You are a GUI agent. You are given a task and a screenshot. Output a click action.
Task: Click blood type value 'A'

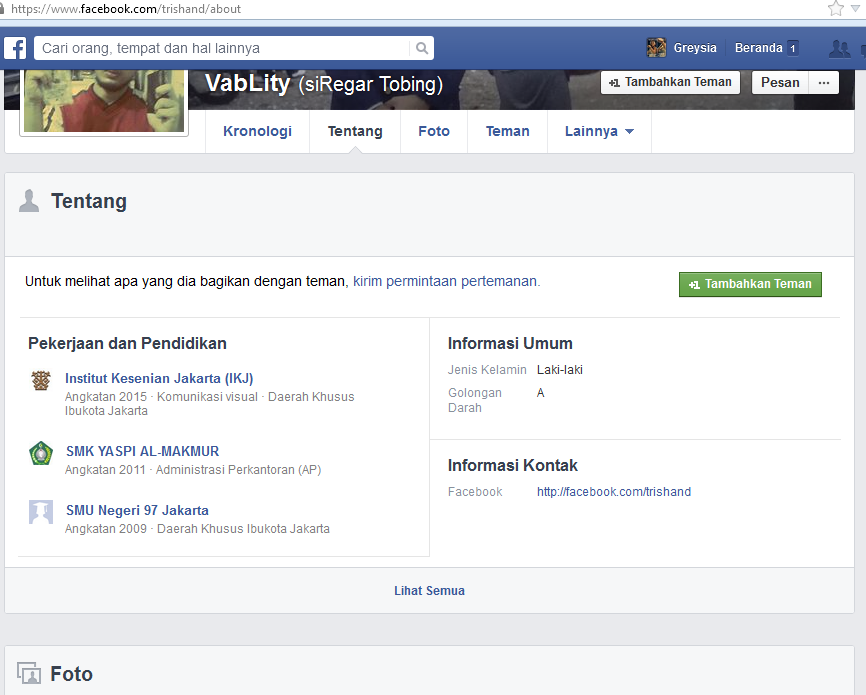[541, 393]
